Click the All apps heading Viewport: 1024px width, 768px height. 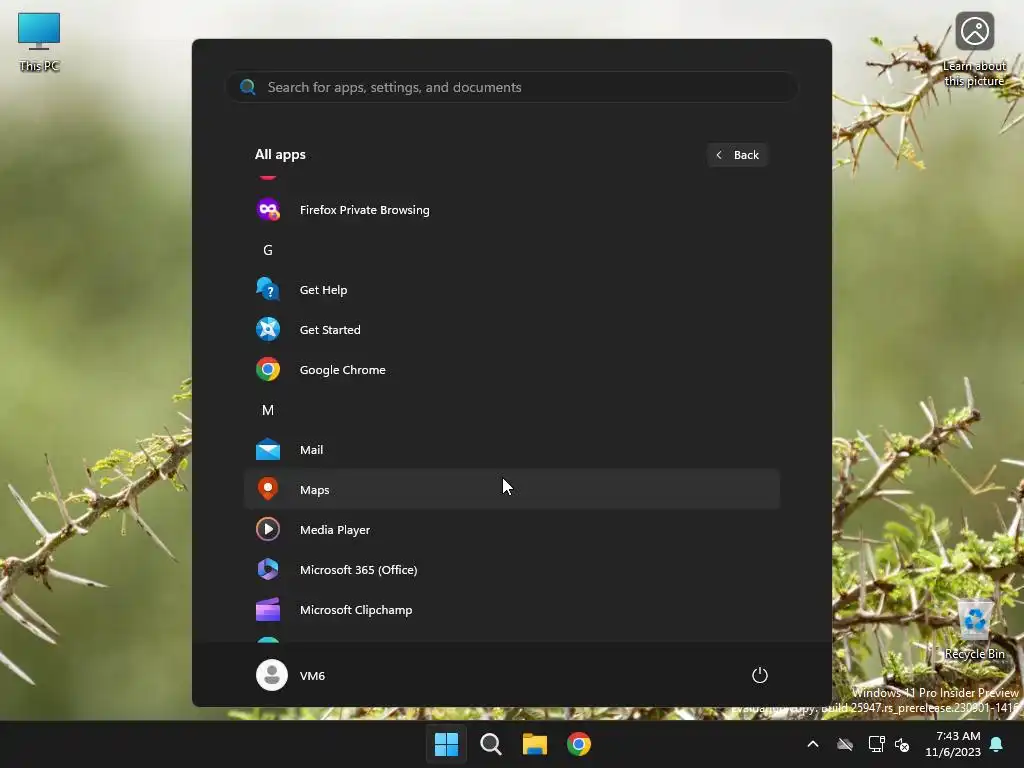coord(280,155)
